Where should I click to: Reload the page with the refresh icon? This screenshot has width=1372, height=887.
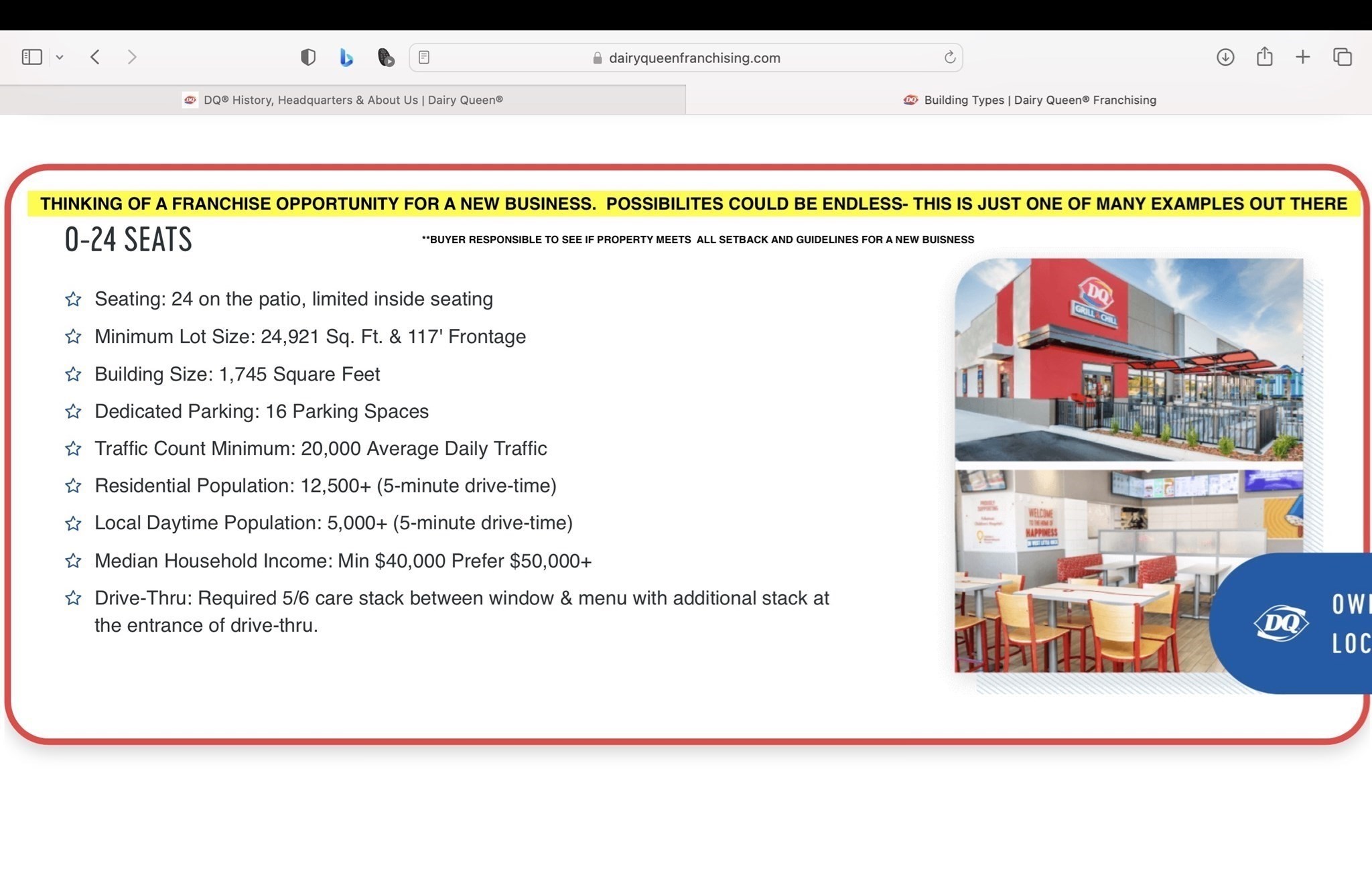tap(949, 58)
